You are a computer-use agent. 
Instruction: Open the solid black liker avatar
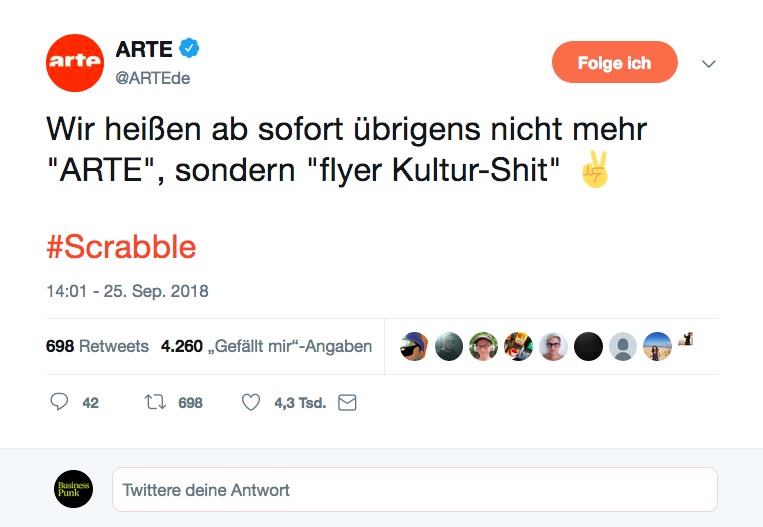588,346
